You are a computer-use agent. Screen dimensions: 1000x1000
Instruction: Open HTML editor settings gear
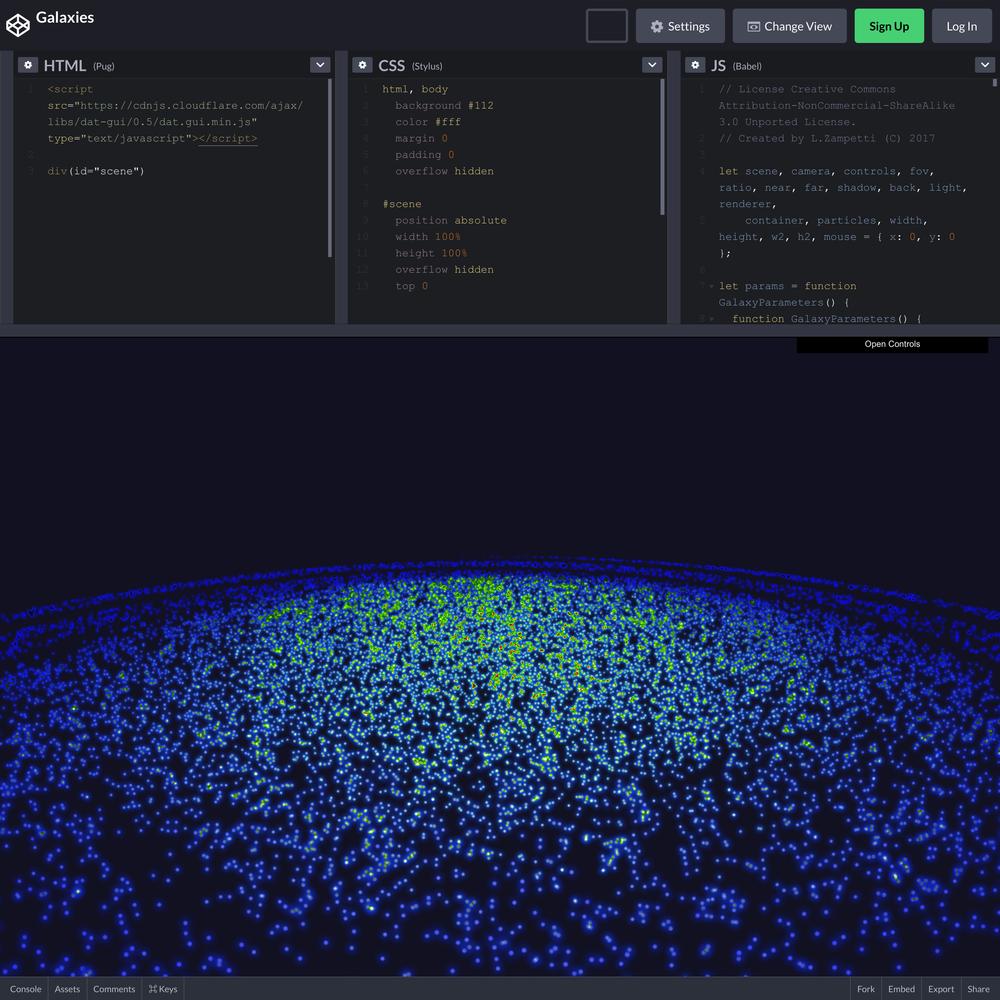coord(28,65)
